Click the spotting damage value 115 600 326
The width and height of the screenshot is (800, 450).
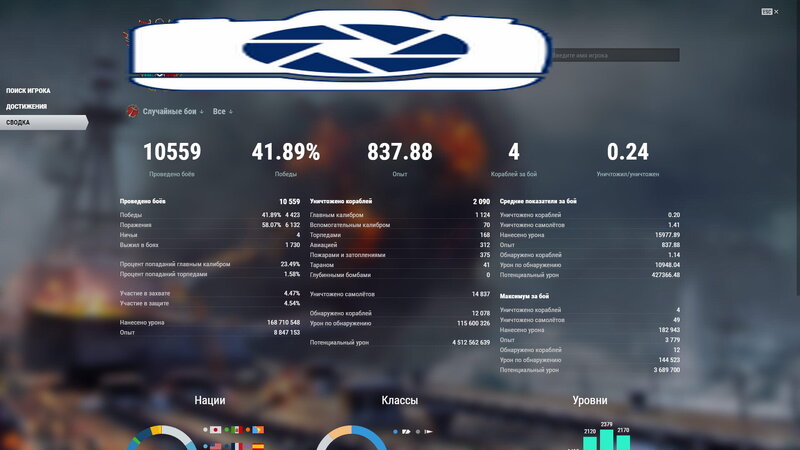click(x=473, y=323)
